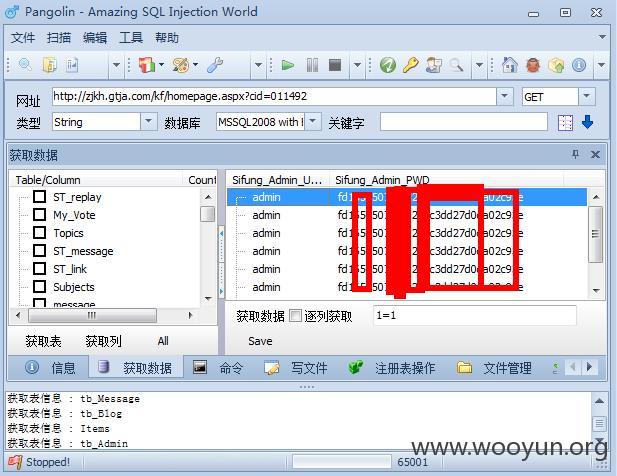Open dropdown arrow next to palette icon

tap(196, 65)
